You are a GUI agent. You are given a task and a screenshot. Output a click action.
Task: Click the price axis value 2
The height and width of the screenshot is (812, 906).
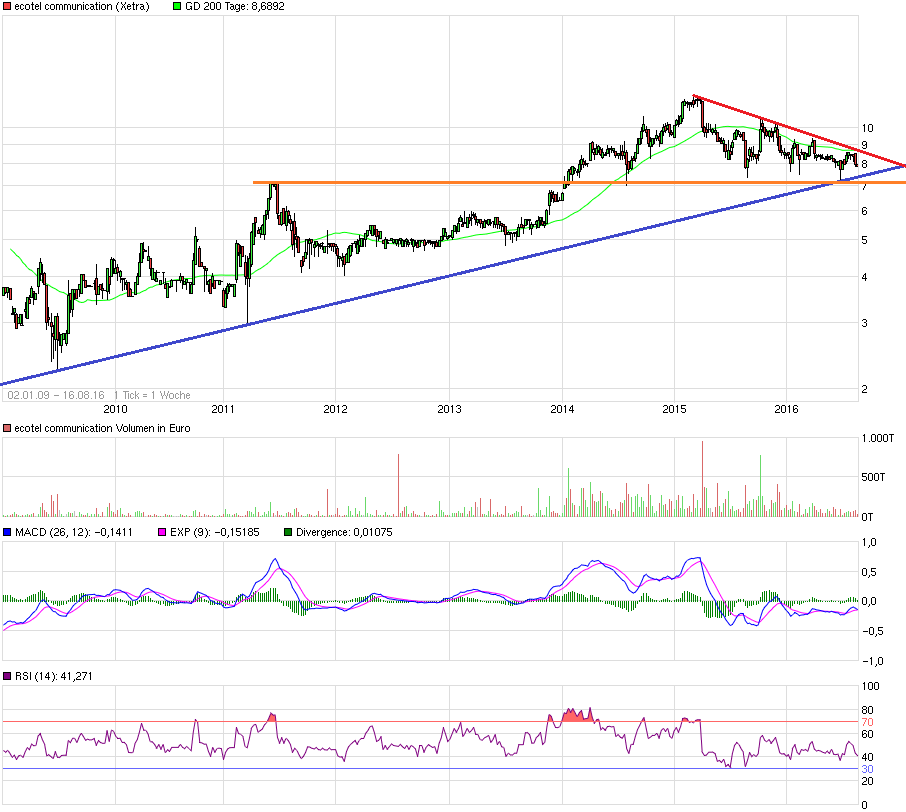(x=864, y=389)
